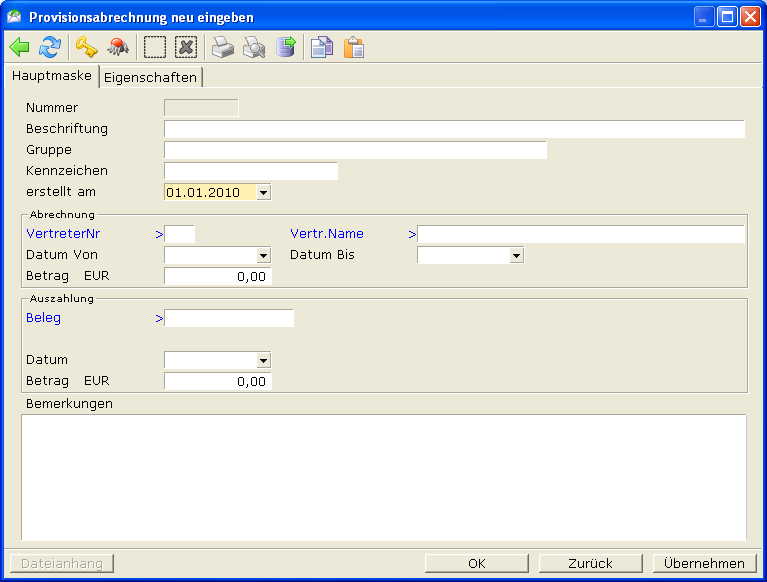The height and width of the screenshot is (582, 767).
Task: Click the blue refresh arrows icon
Action: point(50,47)
